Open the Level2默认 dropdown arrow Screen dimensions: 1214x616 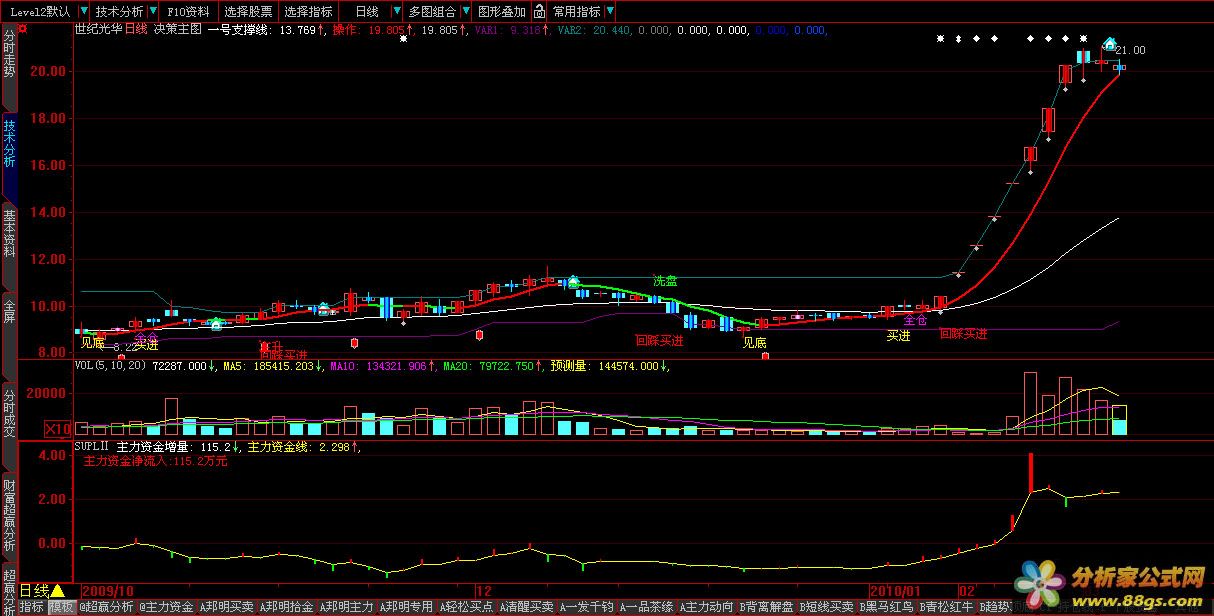pyautogui.click(x=82, y=12)
